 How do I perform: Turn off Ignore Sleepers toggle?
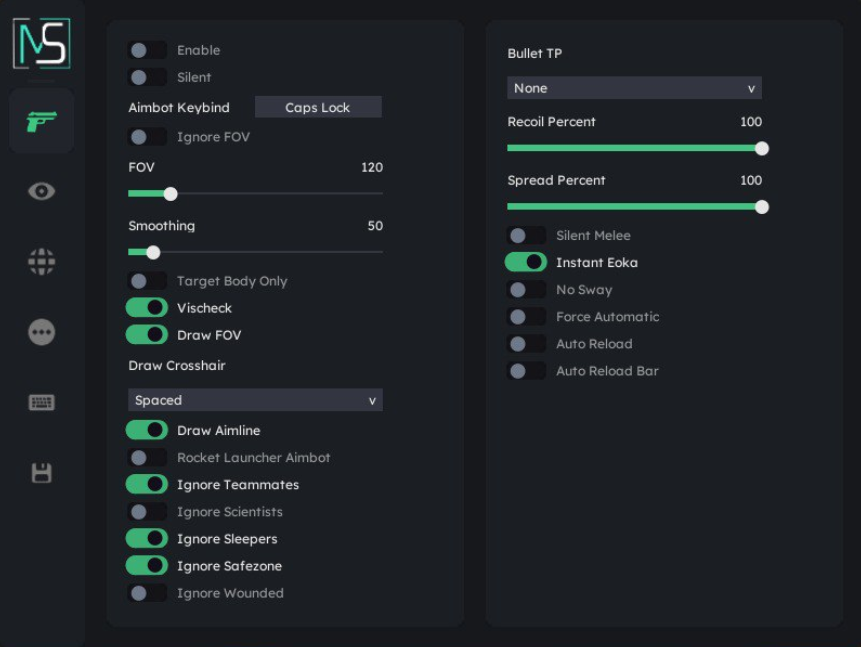pyautogui.click(x=147, y=539)
